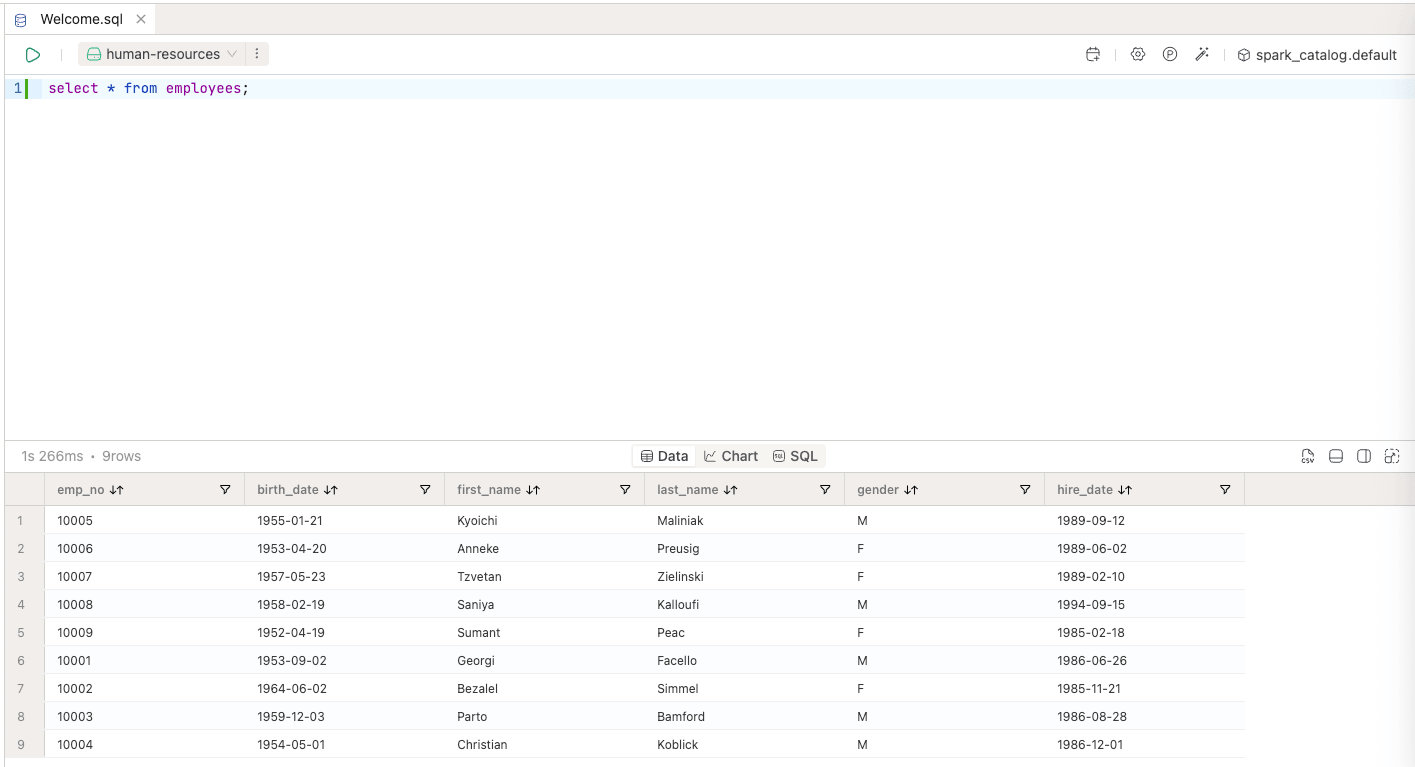Select last name cell Kalloufi
This screenshot has width=1415, height=767.
point(744,605)
